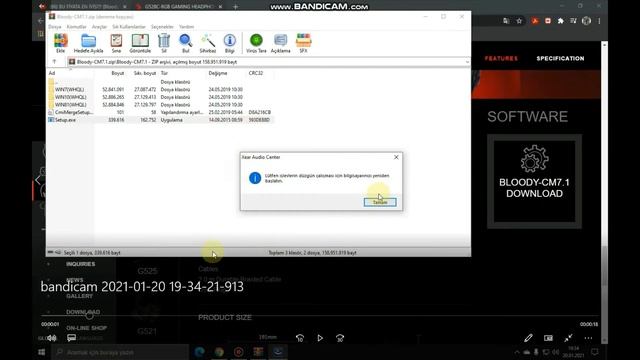Click the blue info icon in dialog
The image size is (640, 360).
[255, 178]
